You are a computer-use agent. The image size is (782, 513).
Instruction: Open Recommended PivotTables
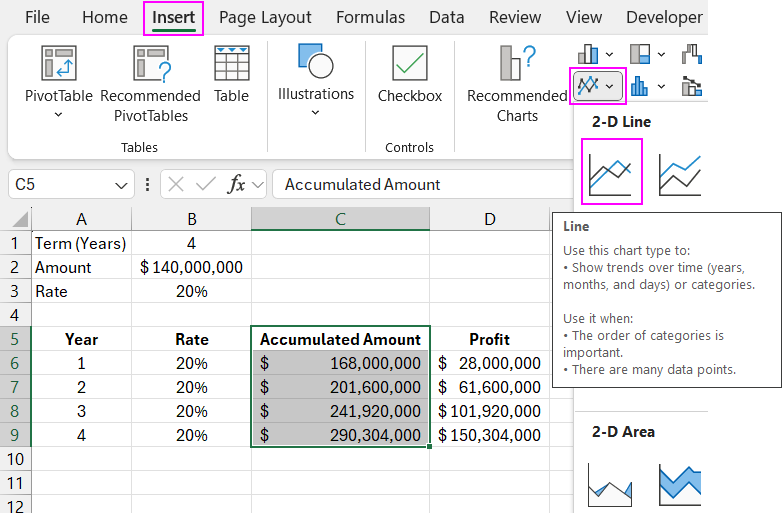150,64
